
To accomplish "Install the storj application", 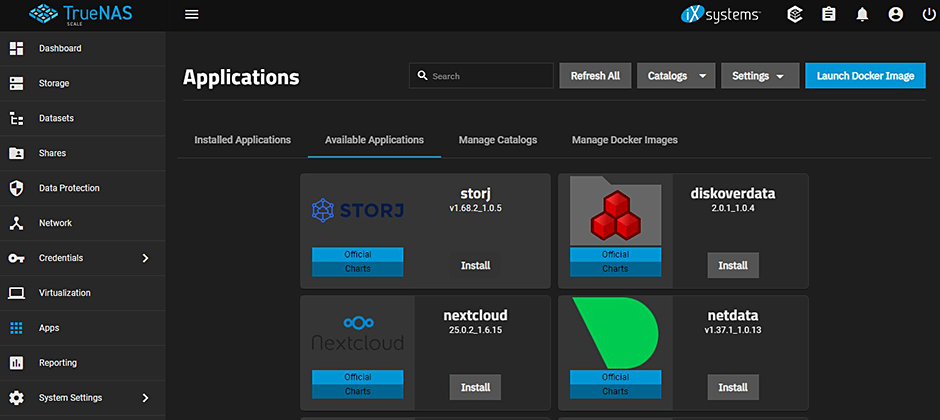I will point(475,265).
